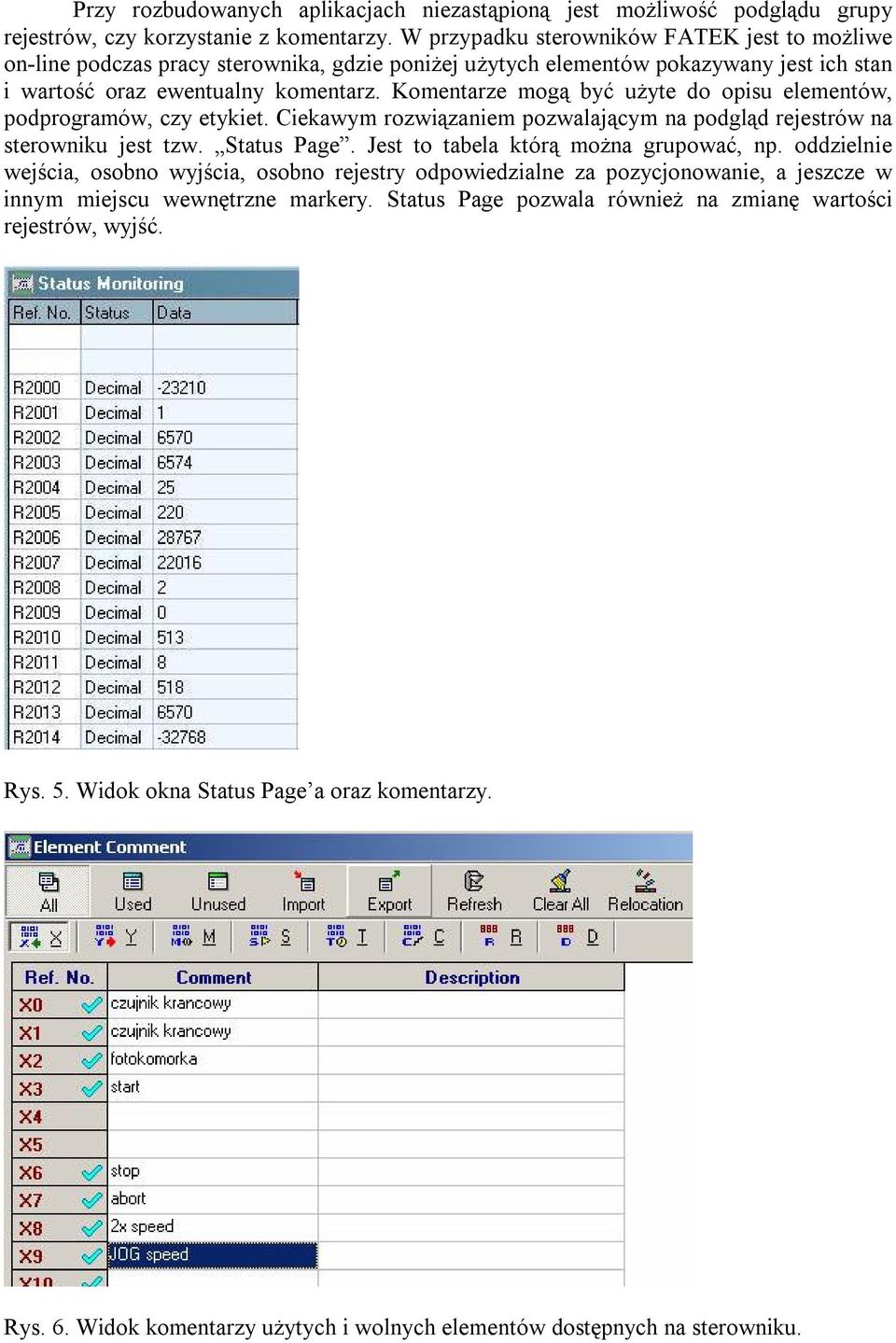Select the 'fotokomorka' comment cell
896x1343 pixels.
[213, 1059]
